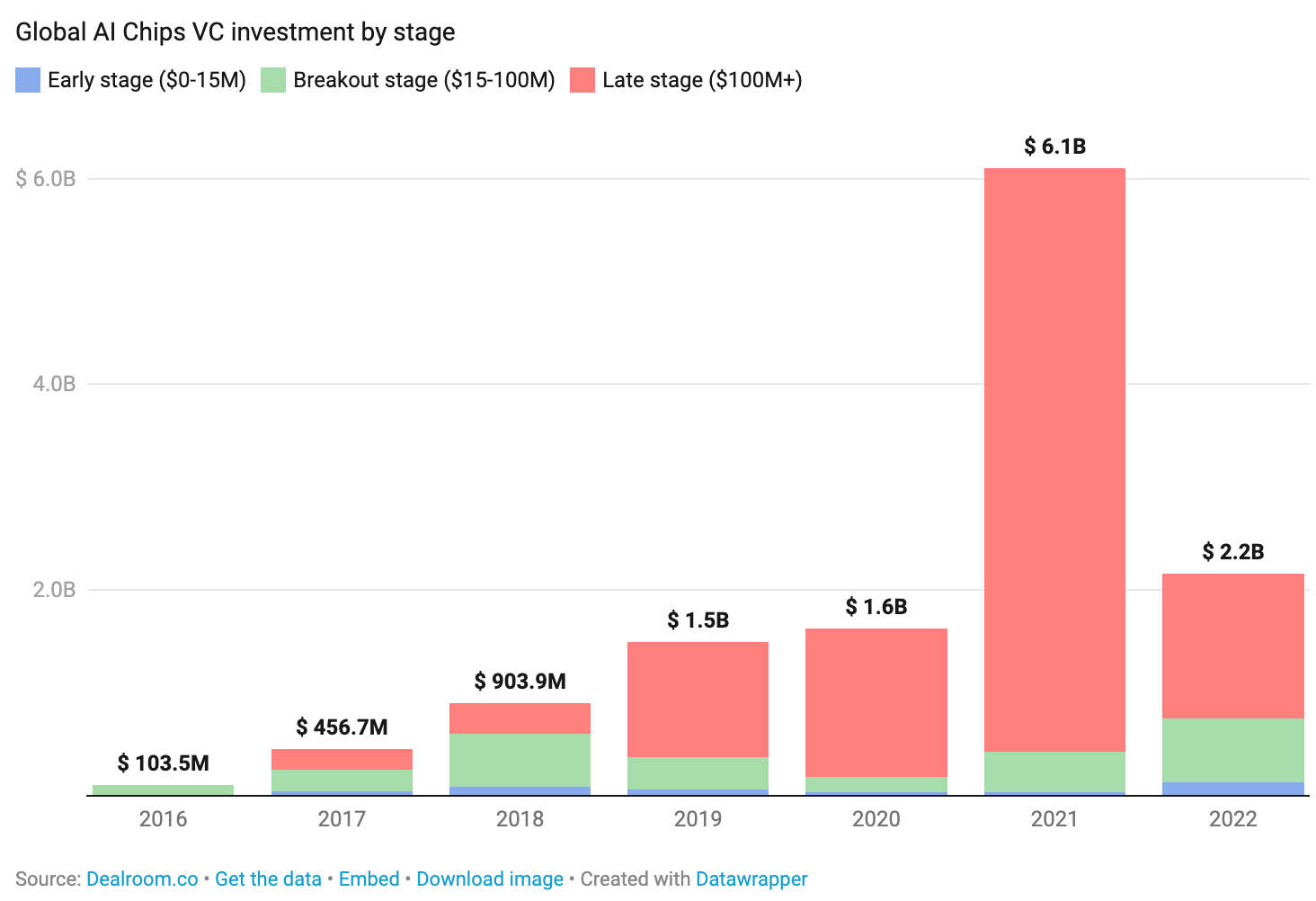Toggle the Breakout stage ($15-100M) legend entry
1316x901 pixels.
click(424, 80)
